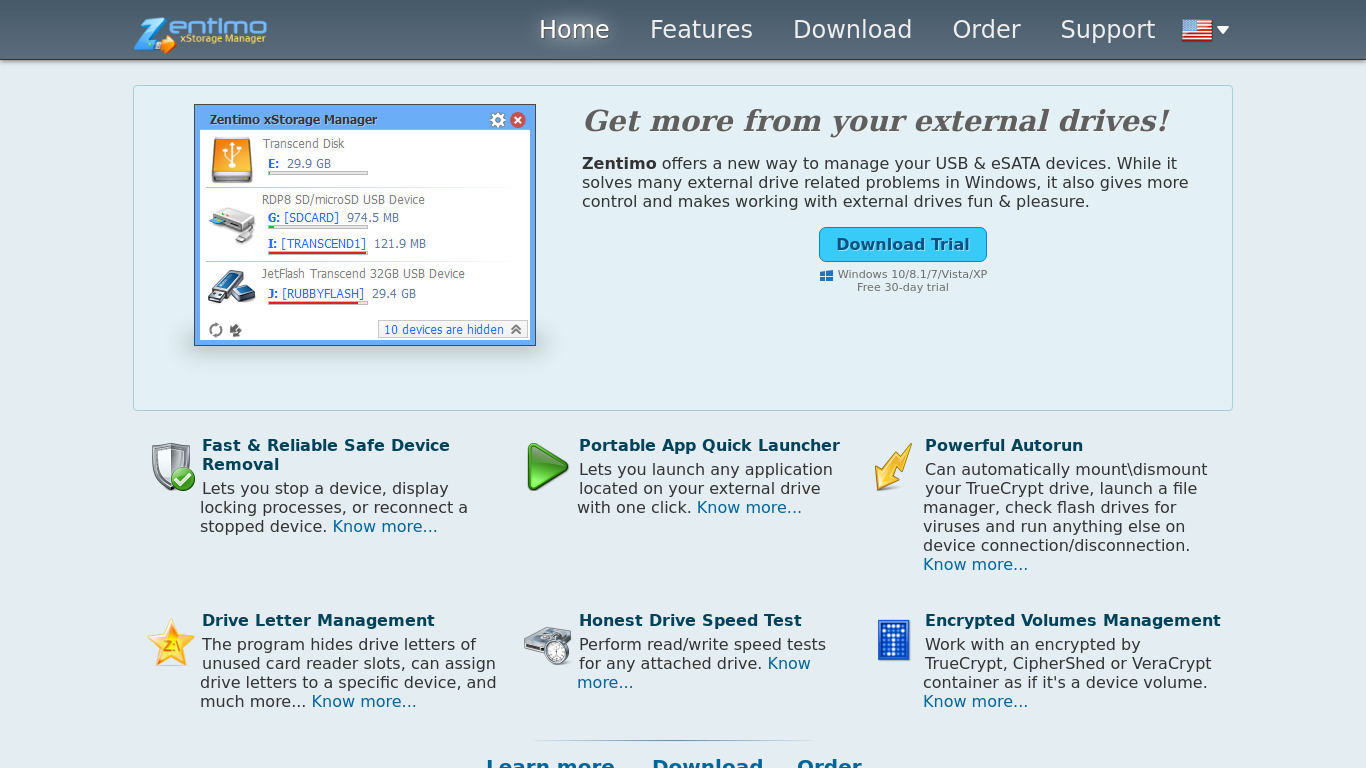The width and height of the screenshot is (1366, 768).
Task: Click the 'Zentimo xStorage Manager' window title
Action: point(293,120)
